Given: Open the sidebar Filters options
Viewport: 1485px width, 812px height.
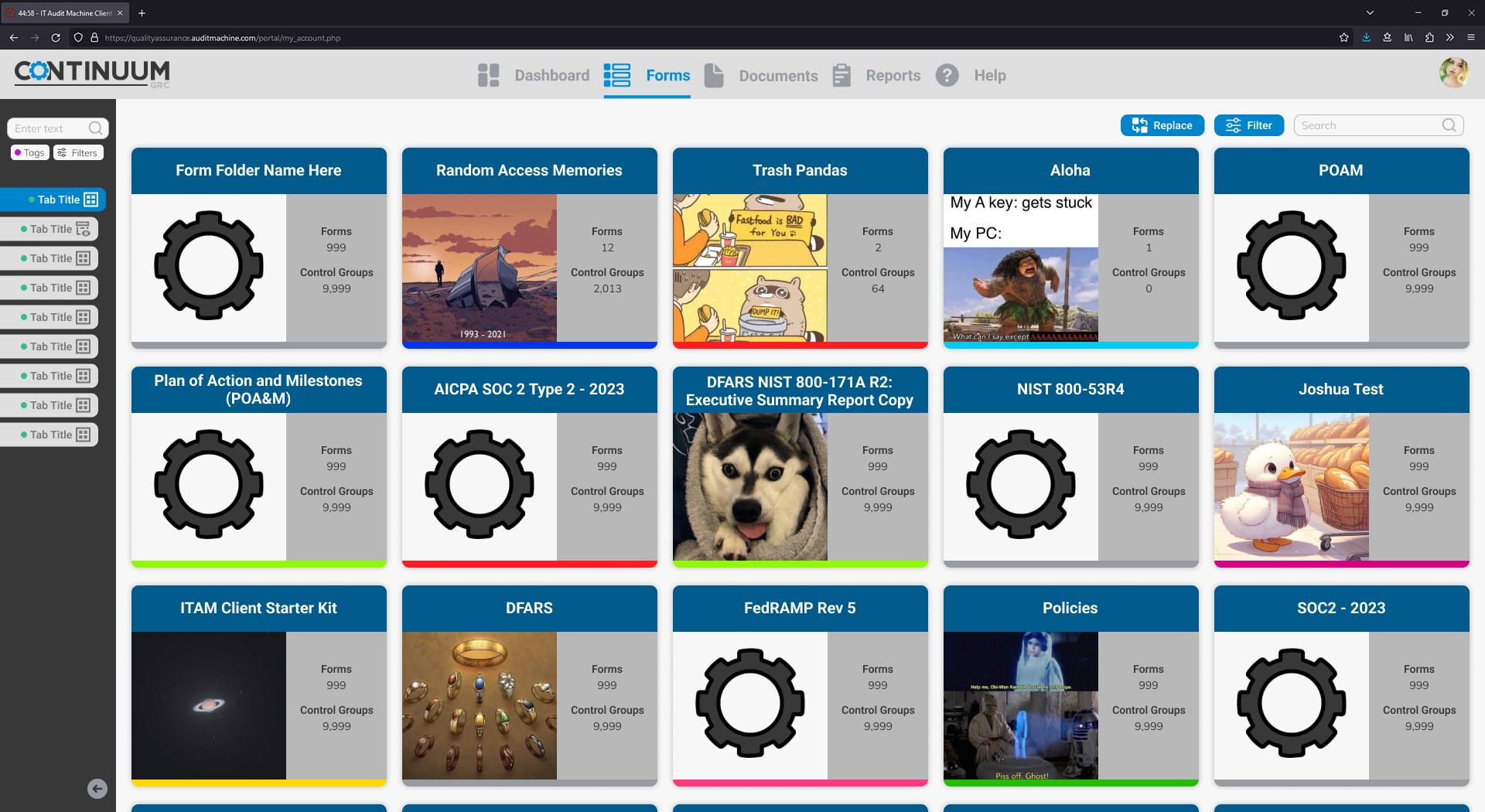Looking at the screenshot, I should tap(78, 152).
